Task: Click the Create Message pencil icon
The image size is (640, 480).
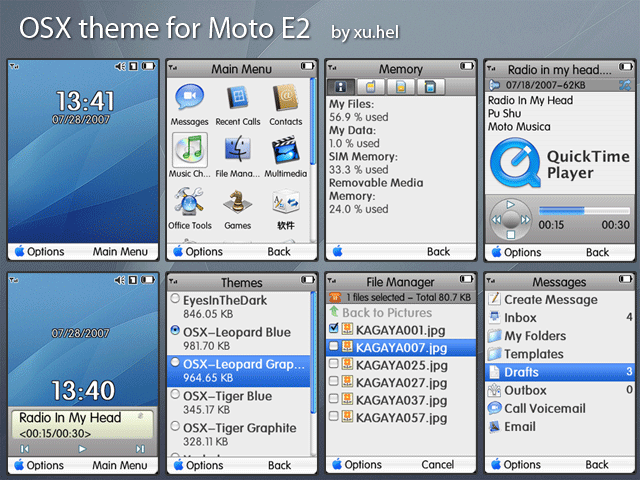Action: (x=494, y=299)
